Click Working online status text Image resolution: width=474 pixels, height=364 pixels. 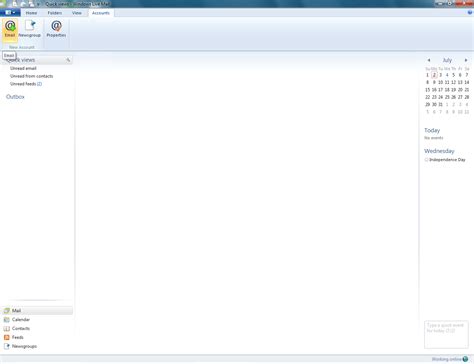(447, 359)
